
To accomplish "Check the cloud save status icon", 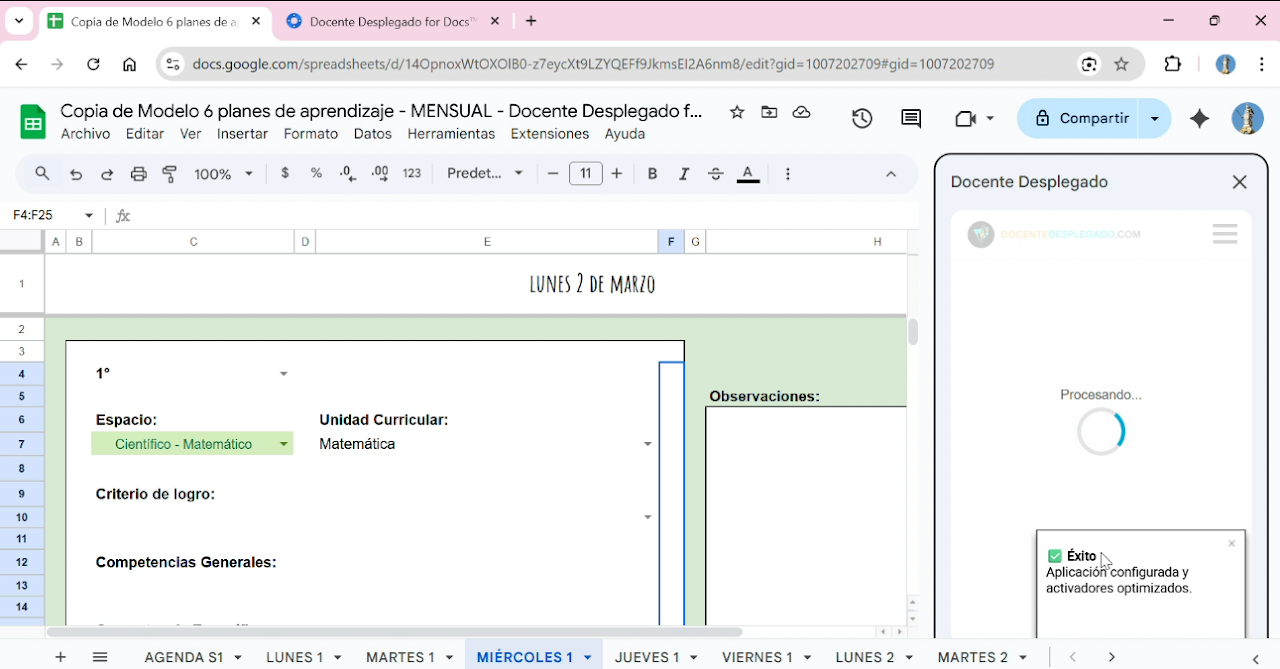I will pyautogui.click(x=801, y=112).
